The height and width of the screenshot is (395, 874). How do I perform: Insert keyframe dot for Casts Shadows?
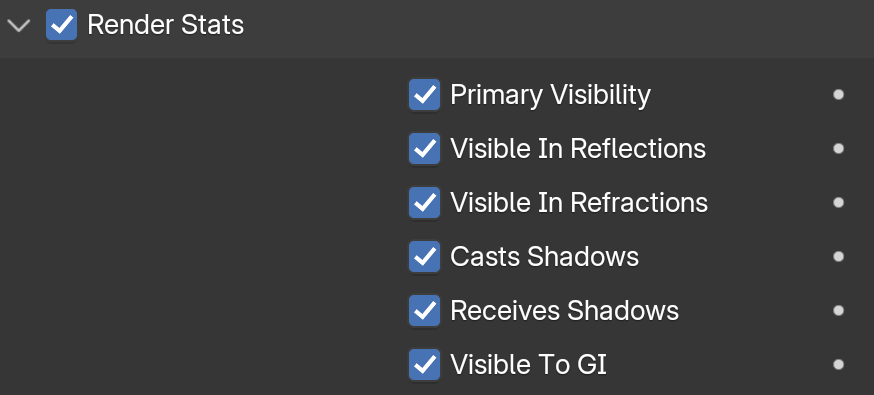(838, 256)
